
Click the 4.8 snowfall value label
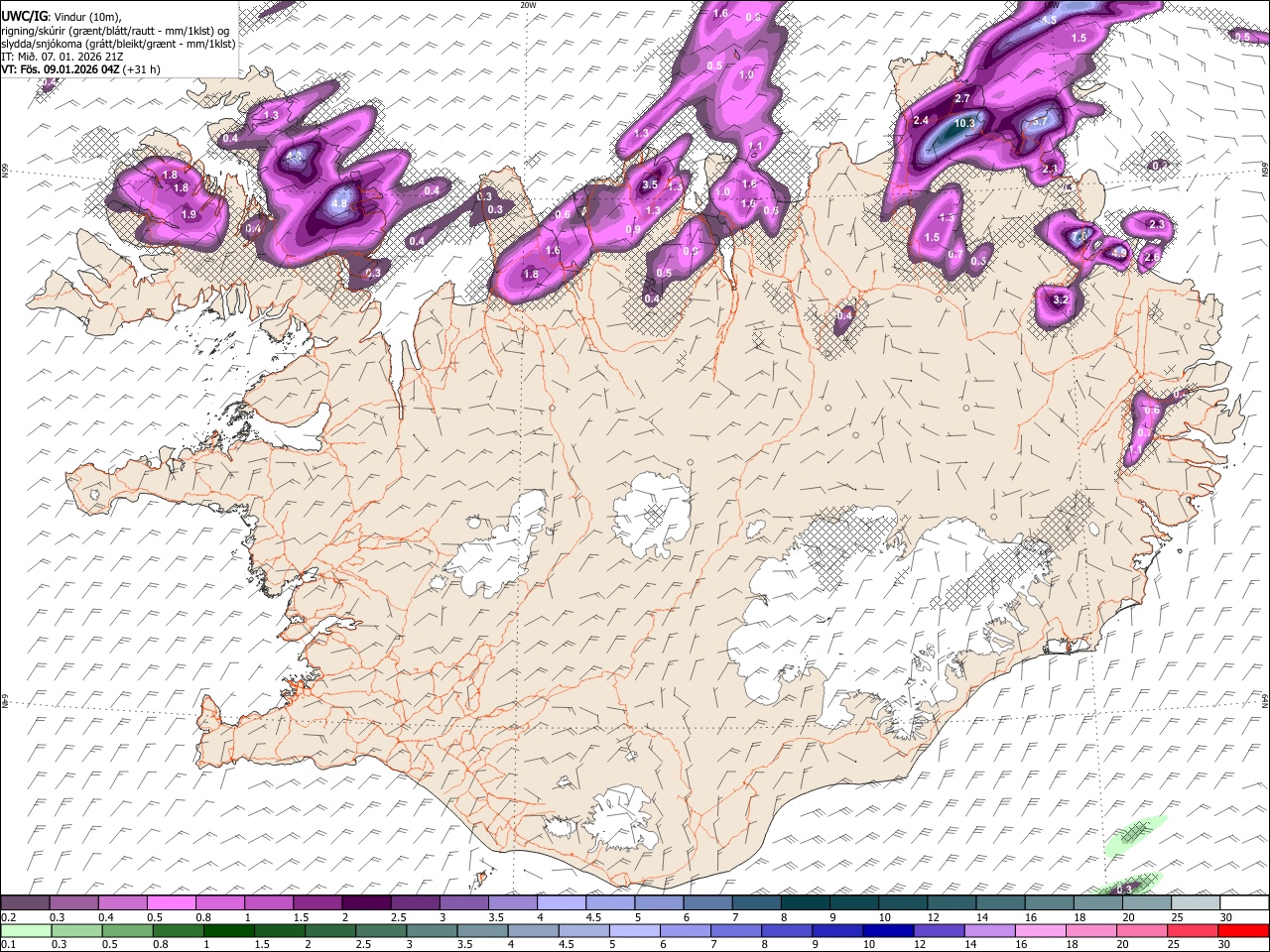(x=338, y=203)
